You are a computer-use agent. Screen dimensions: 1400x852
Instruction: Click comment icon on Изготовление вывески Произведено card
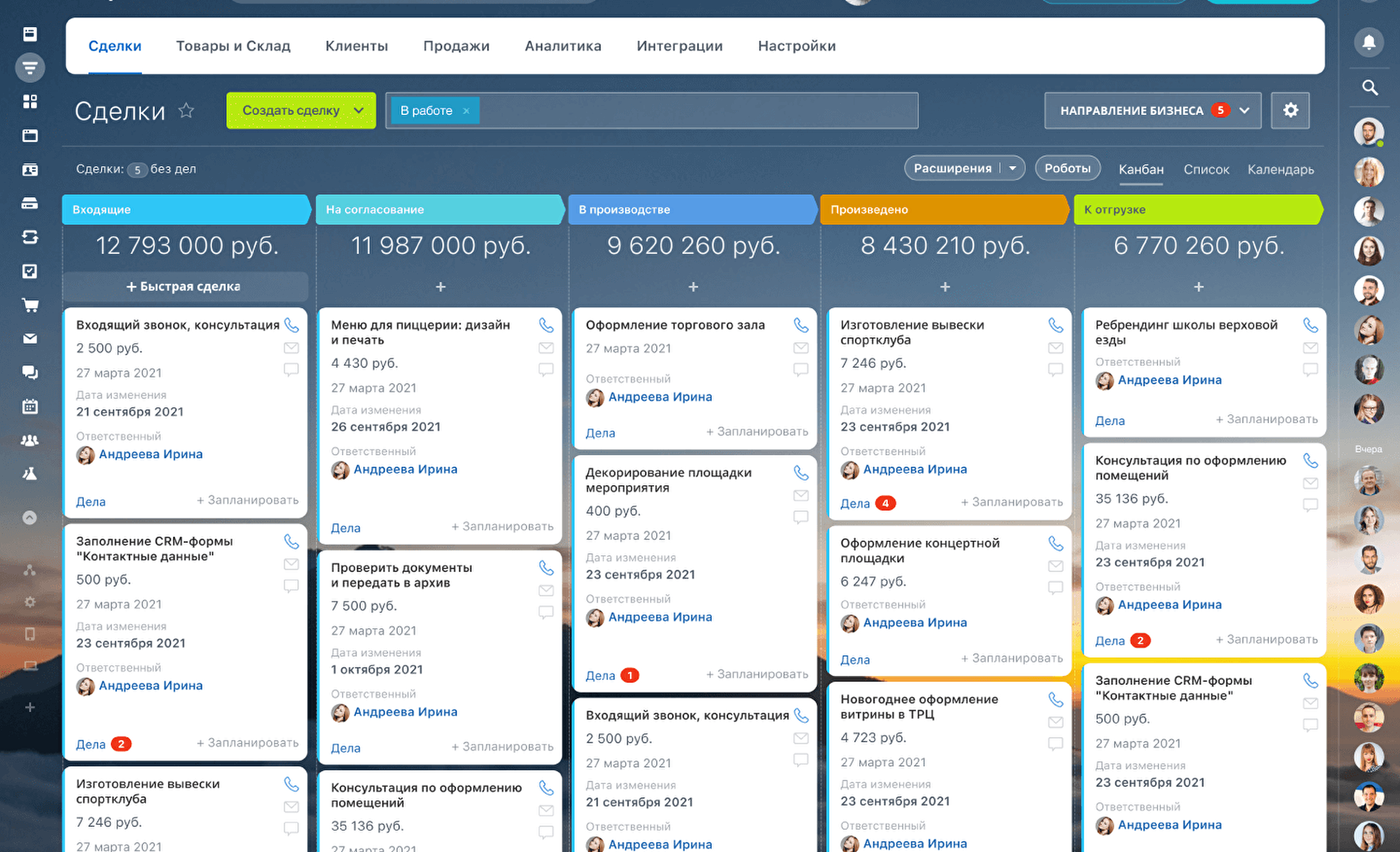1055,369
